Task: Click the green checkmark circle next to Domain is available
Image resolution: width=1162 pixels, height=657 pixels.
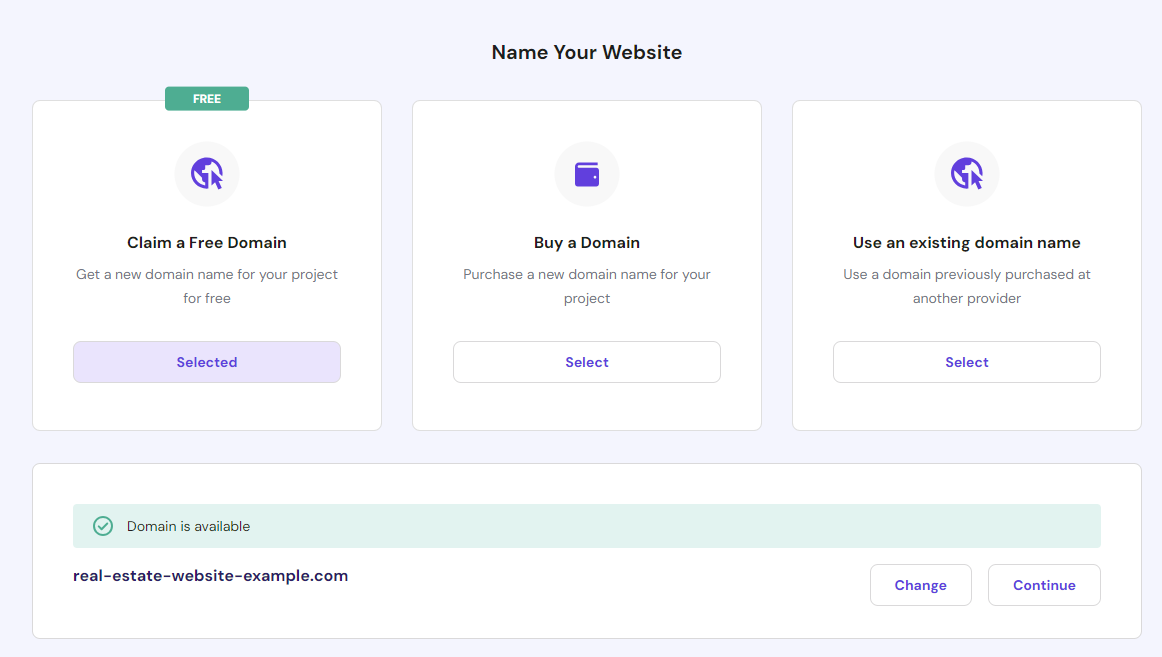Action: pos(102,525)
